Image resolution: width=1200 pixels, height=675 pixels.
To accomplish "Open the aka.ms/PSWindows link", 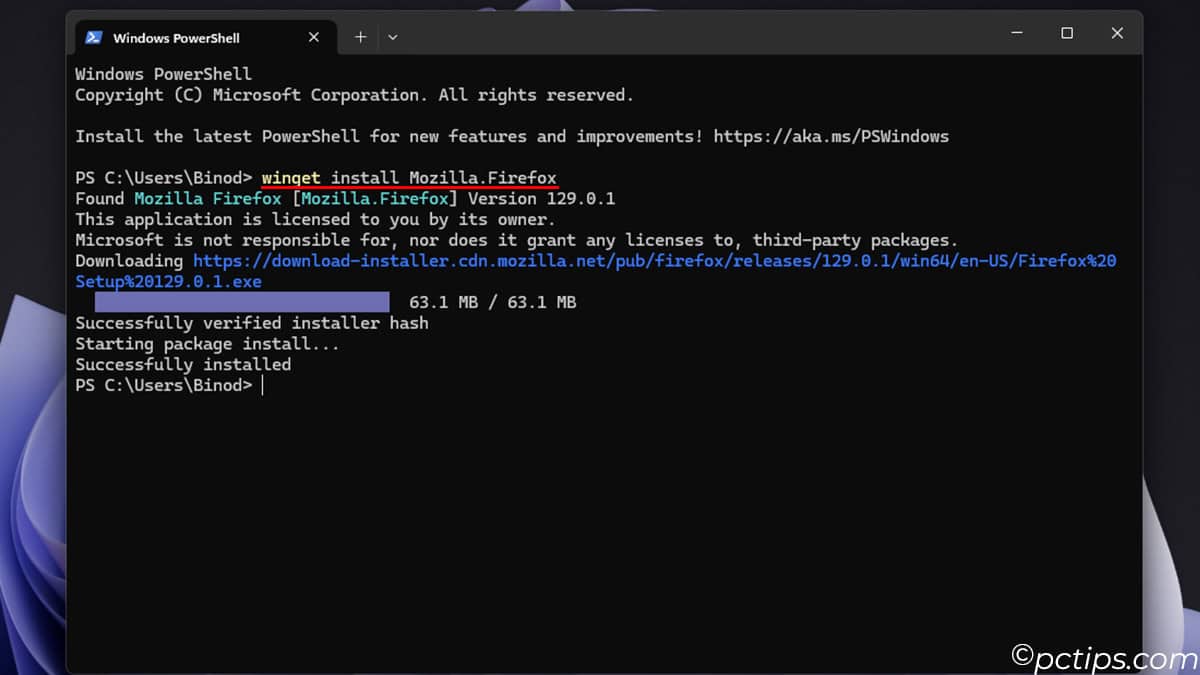I will [x=830, y=136].
